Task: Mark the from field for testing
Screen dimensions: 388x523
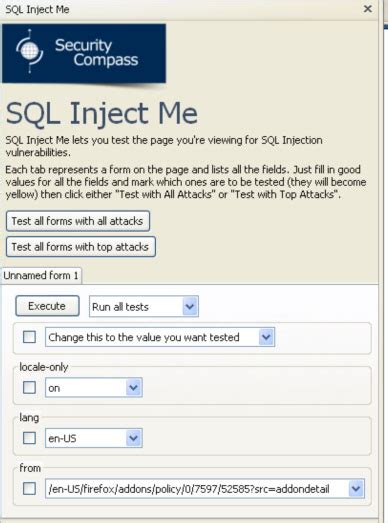Action: click(x=29, y=489)
